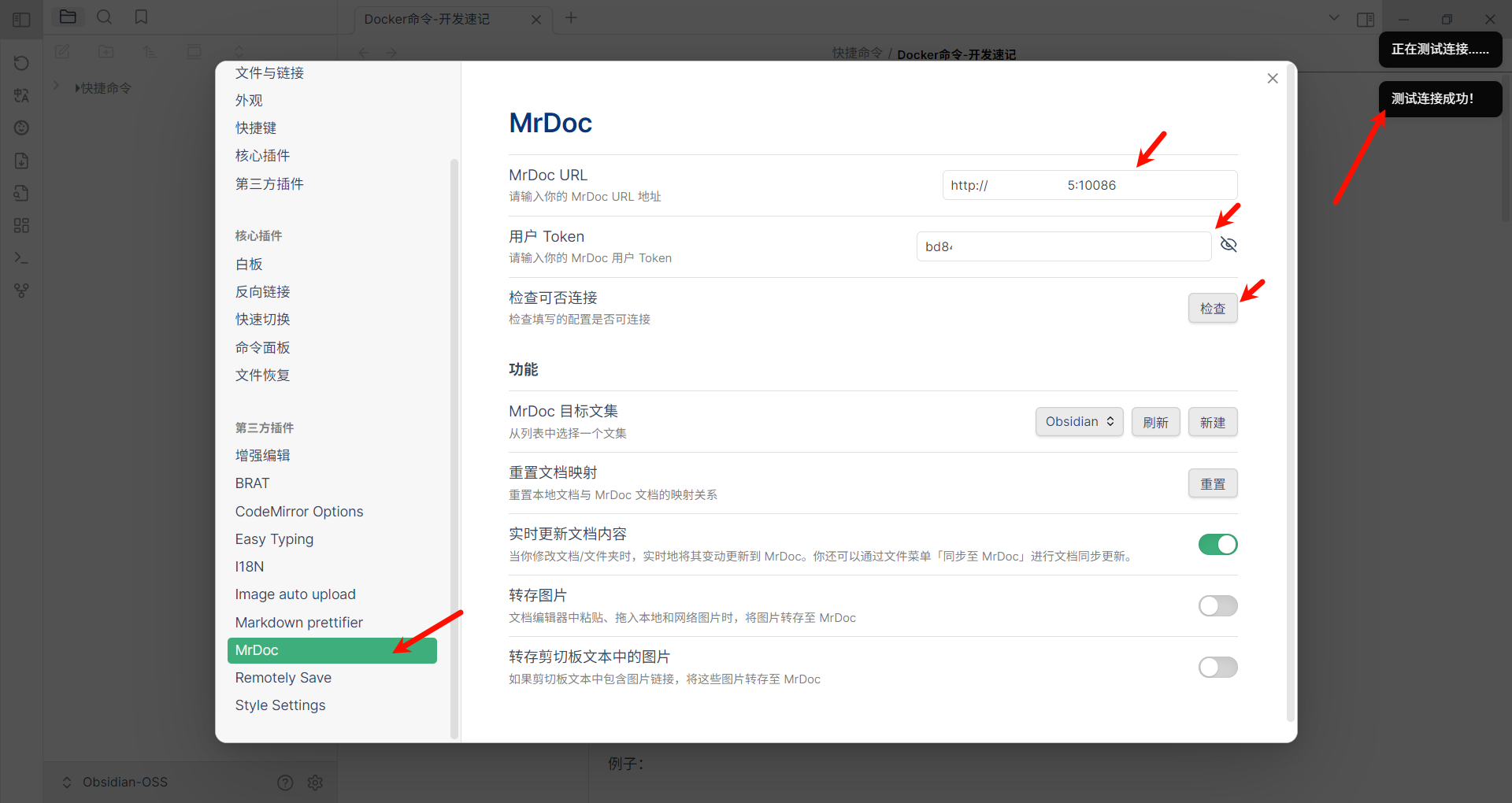Disable 实时更新文档内容 toggle
1512x803 pixels.
(1217, 544)
